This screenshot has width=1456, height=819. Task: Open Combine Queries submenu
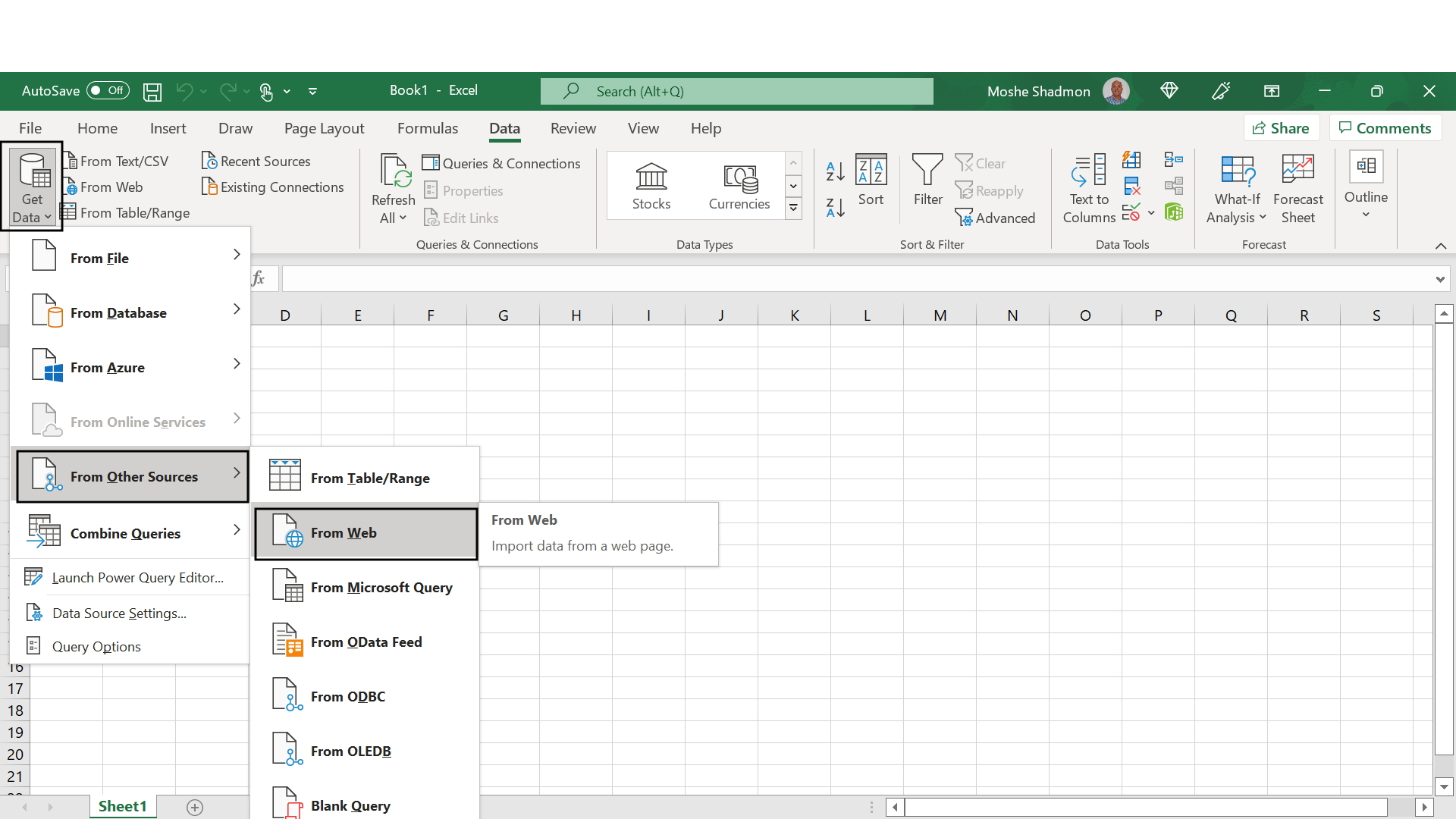tap(132, 533)
